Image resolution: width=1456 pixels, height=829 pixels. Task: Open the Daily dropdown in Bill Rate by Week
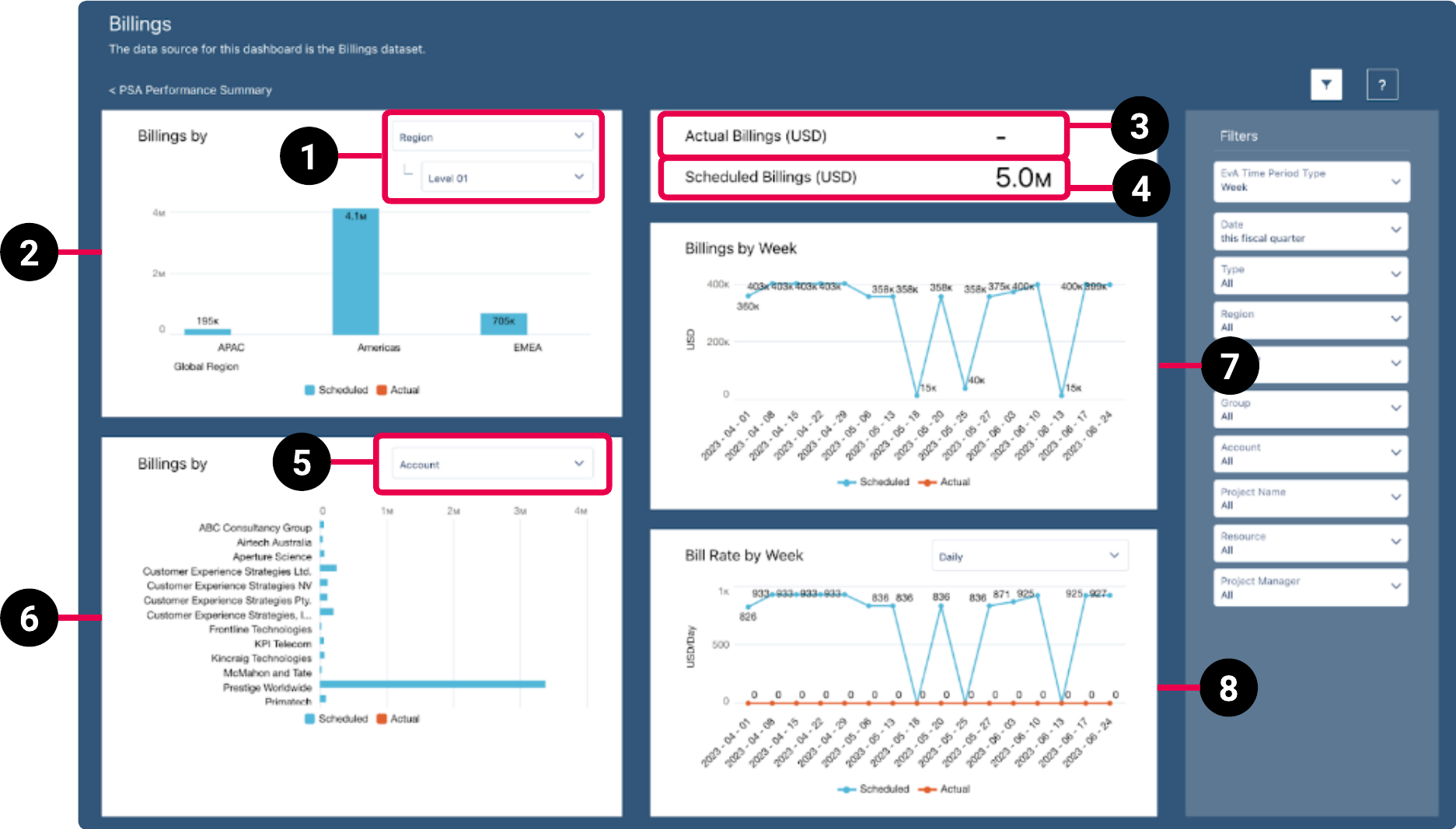[x=1029, y=556]
